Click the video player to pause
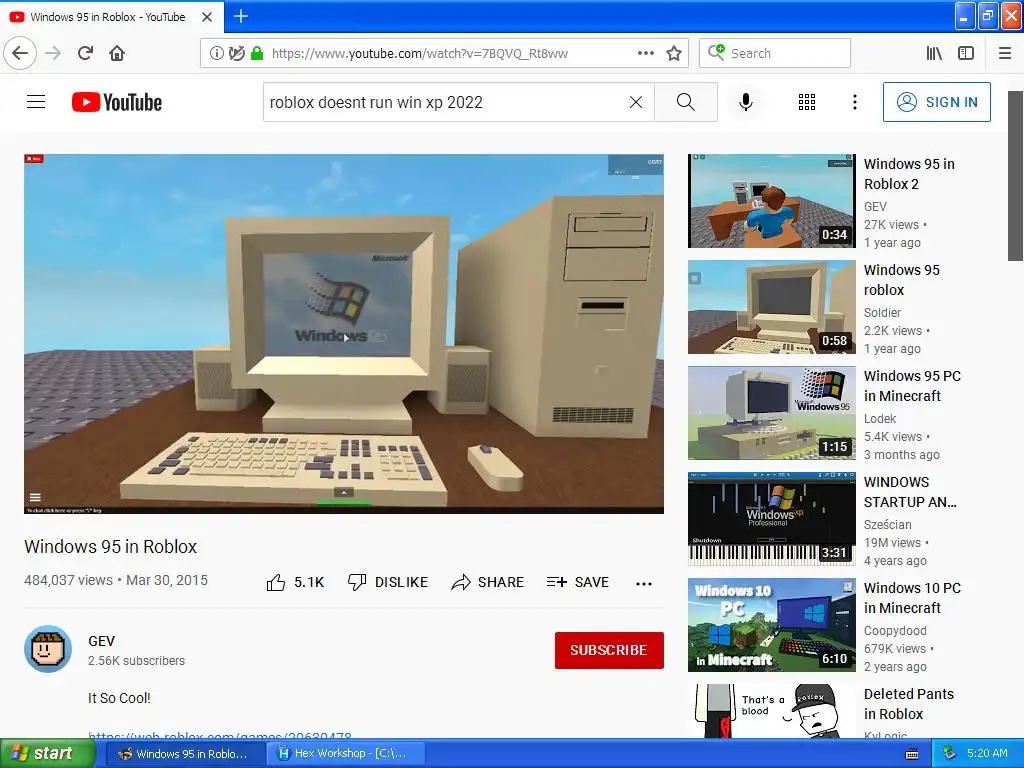The image size is (1024, 768). pos(344,334)
